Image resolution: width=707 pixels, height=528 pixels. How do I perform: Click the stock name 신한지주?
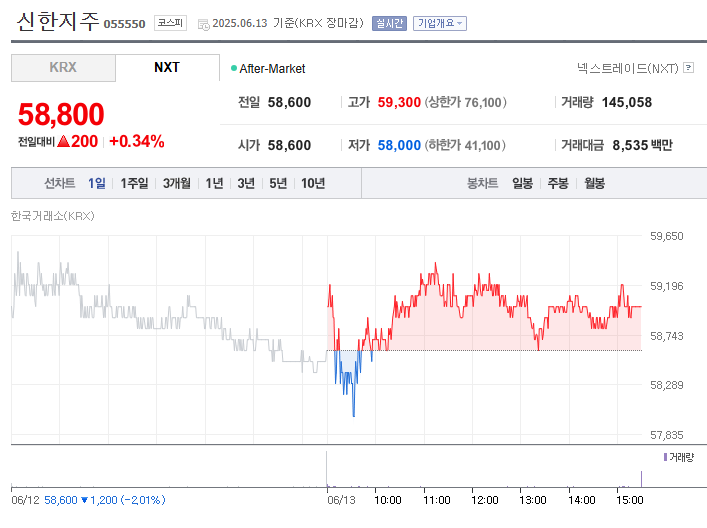57,21
